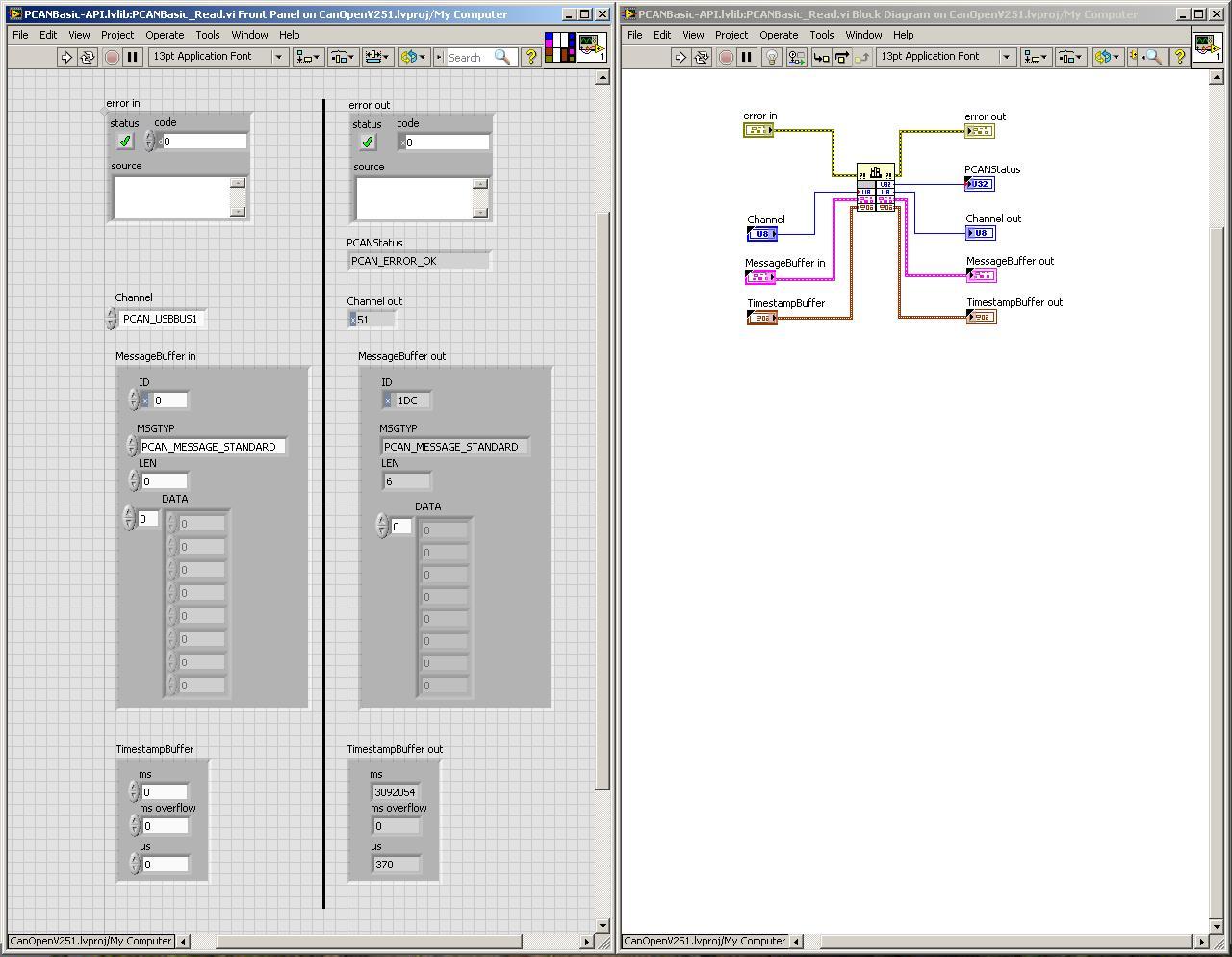
Task: Toggle error in status boolean
Action: pos(125,142)
